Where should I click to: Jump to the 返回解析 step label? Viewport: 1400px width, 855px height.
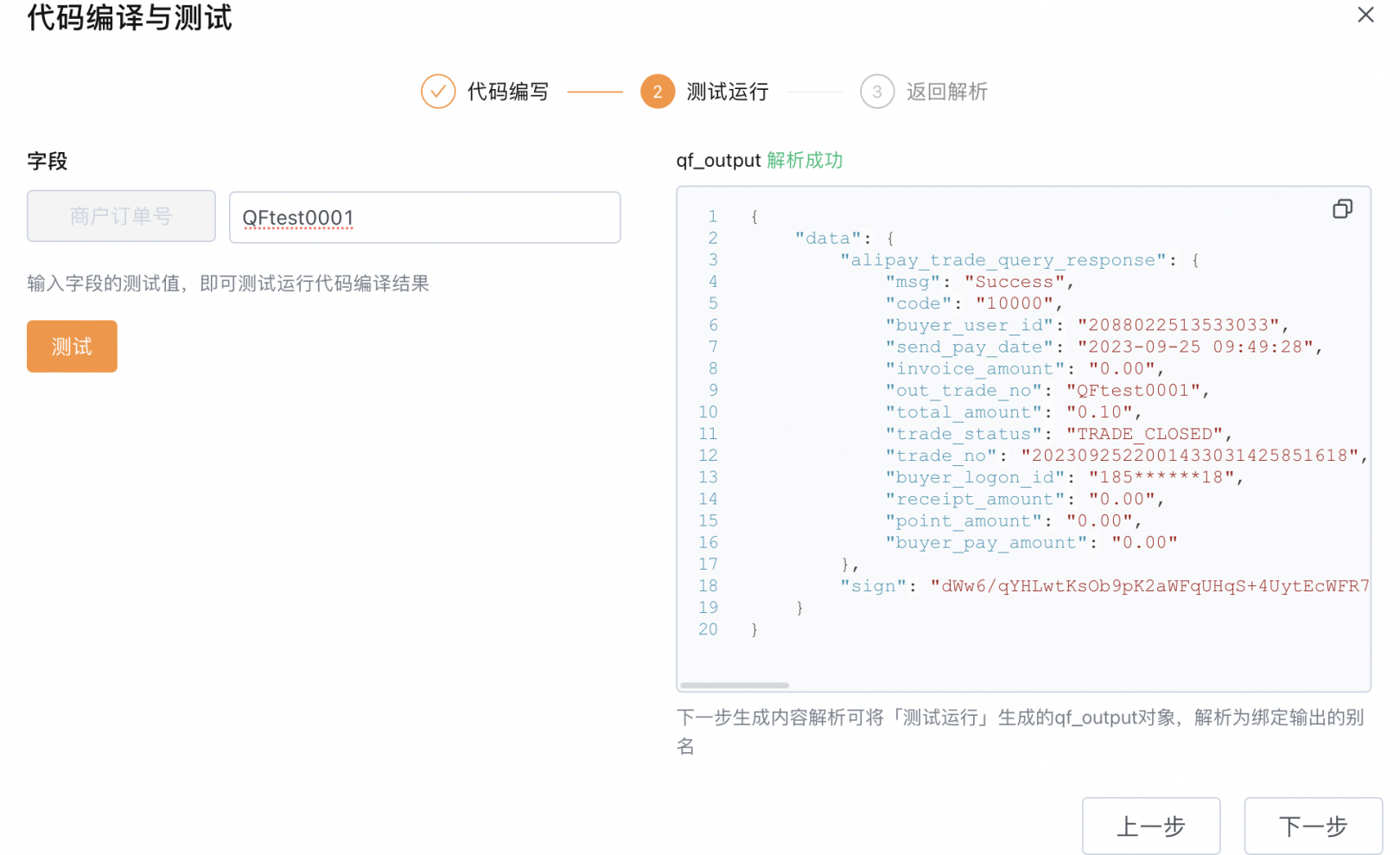click(x=946, y=92)
